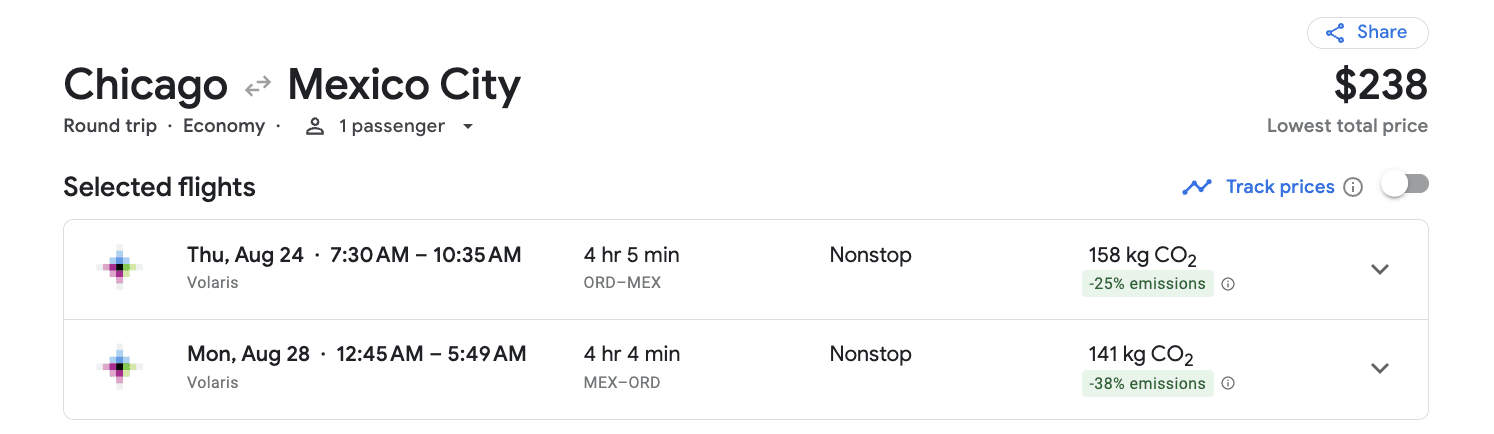Viewport: 1494px width, 434px height.
Task: Click the Track prices link
Action: coord(1280,187)
